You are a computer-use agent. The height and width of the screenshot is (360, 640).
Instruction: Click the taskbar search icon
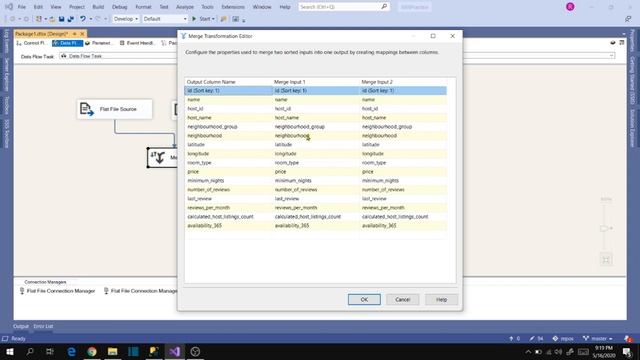click(30, 351)
